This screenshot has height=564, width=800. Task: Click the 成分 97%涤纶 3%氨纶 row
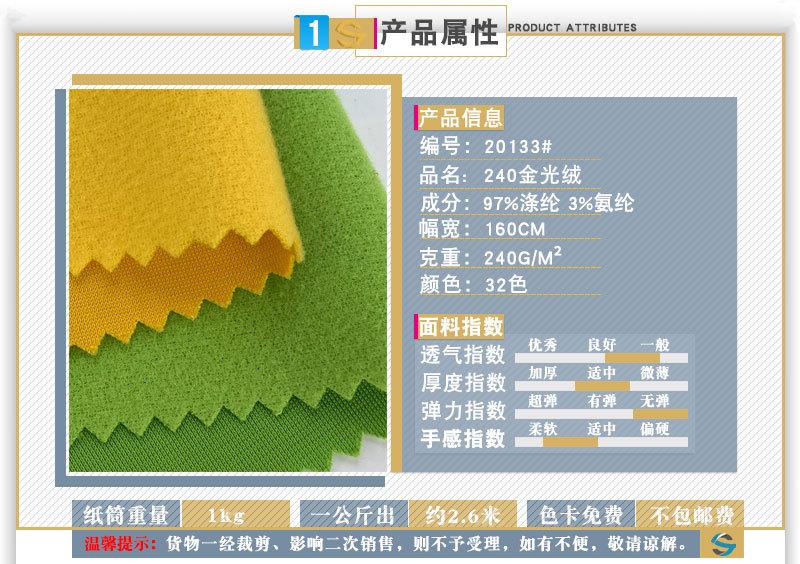pos(526,203)
